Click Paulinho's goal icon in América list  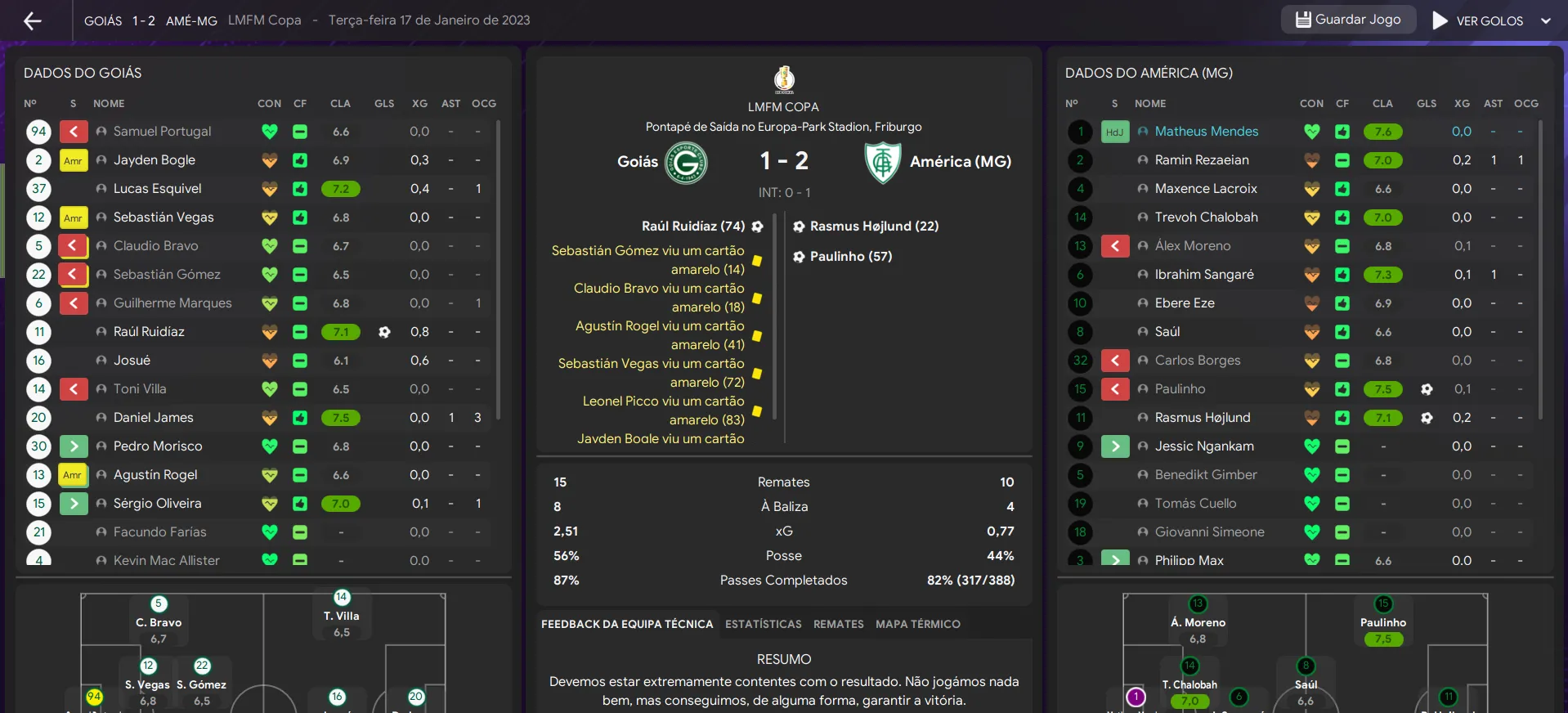(1427, 389)
